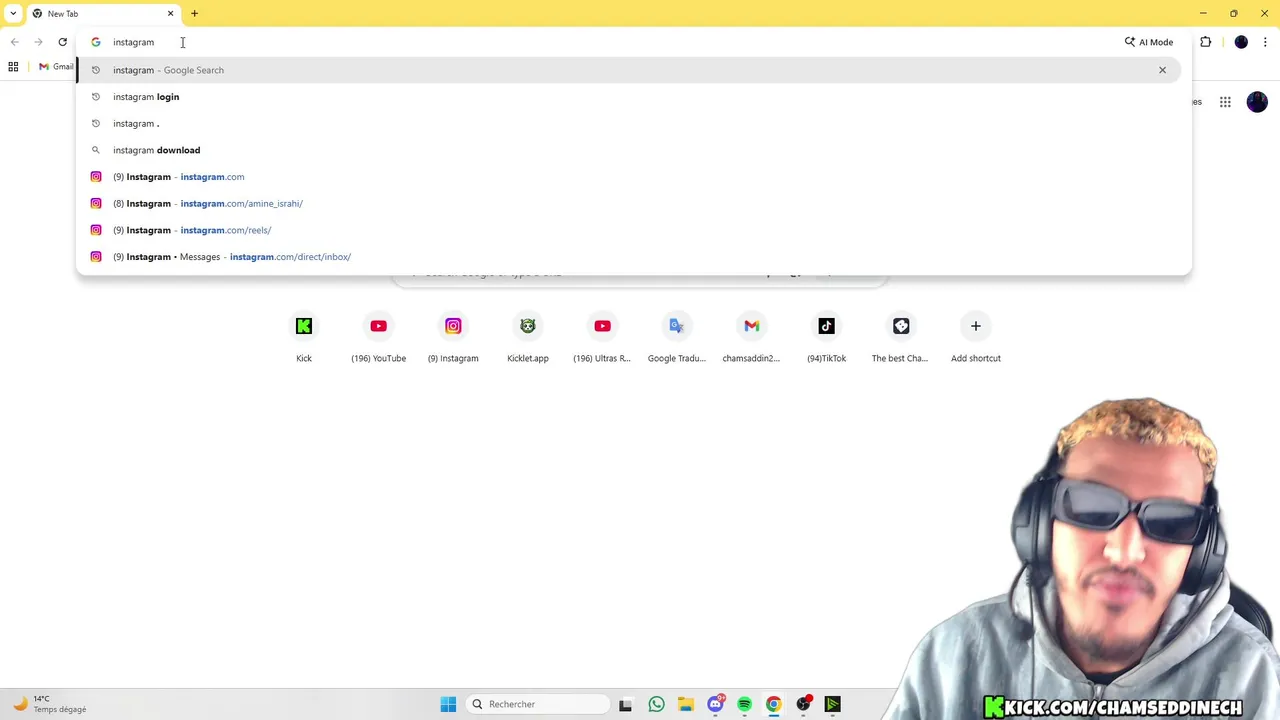Open Discord from the taskbar
This screenshot has width=1280, height=720.
click(x=715, y=704)
